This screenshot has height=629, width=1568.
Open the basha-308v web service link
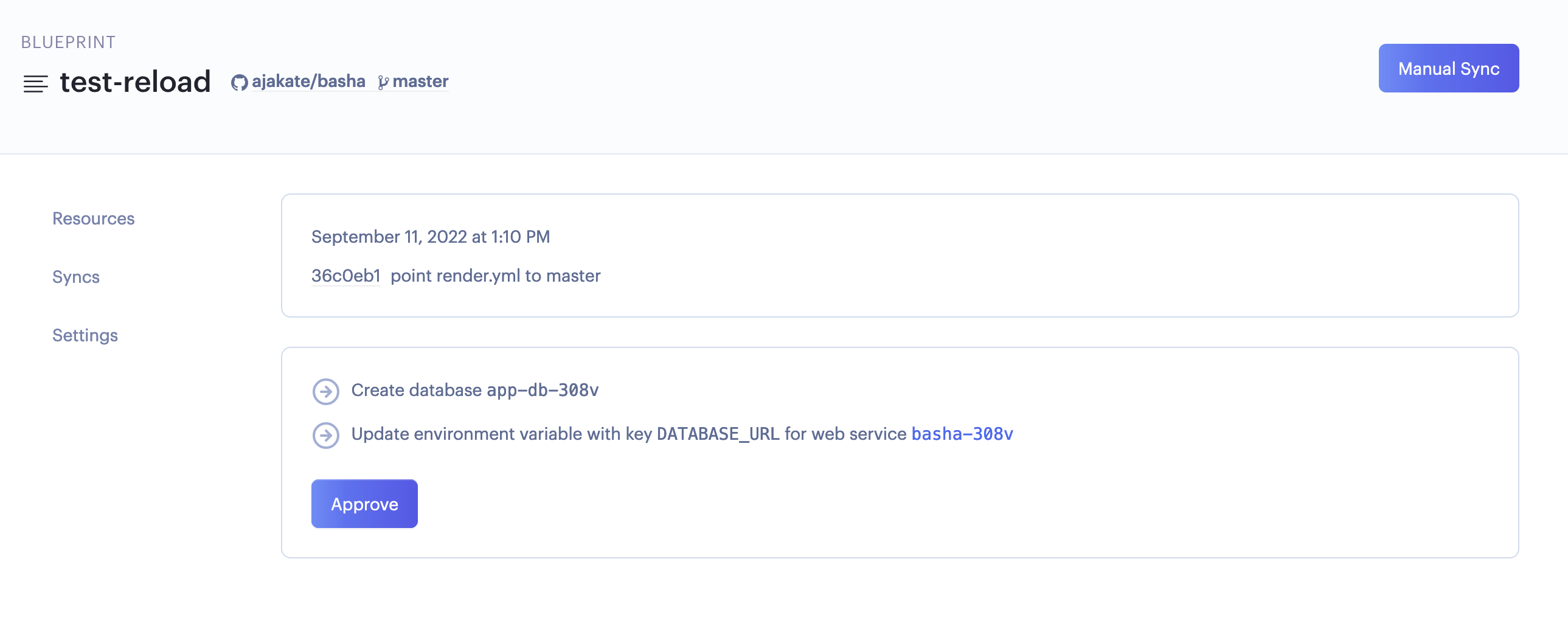tap(962, 434)
